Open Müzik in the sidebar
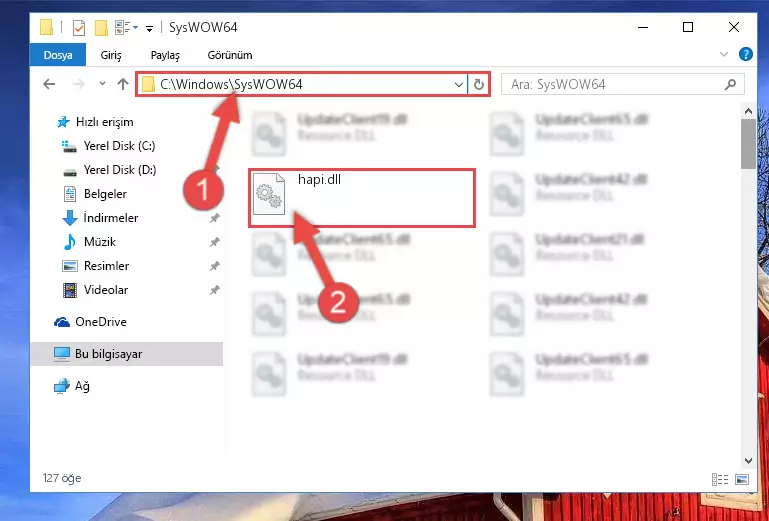This screenshot has width=769, height=521. 100,242
